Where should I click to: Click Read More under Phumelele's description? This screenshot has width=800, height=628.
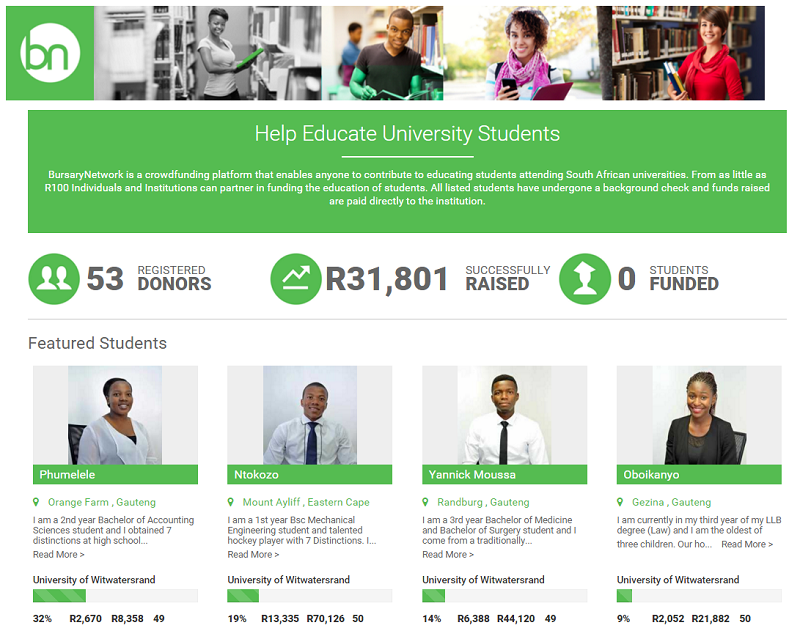click(x=59, y=555)
